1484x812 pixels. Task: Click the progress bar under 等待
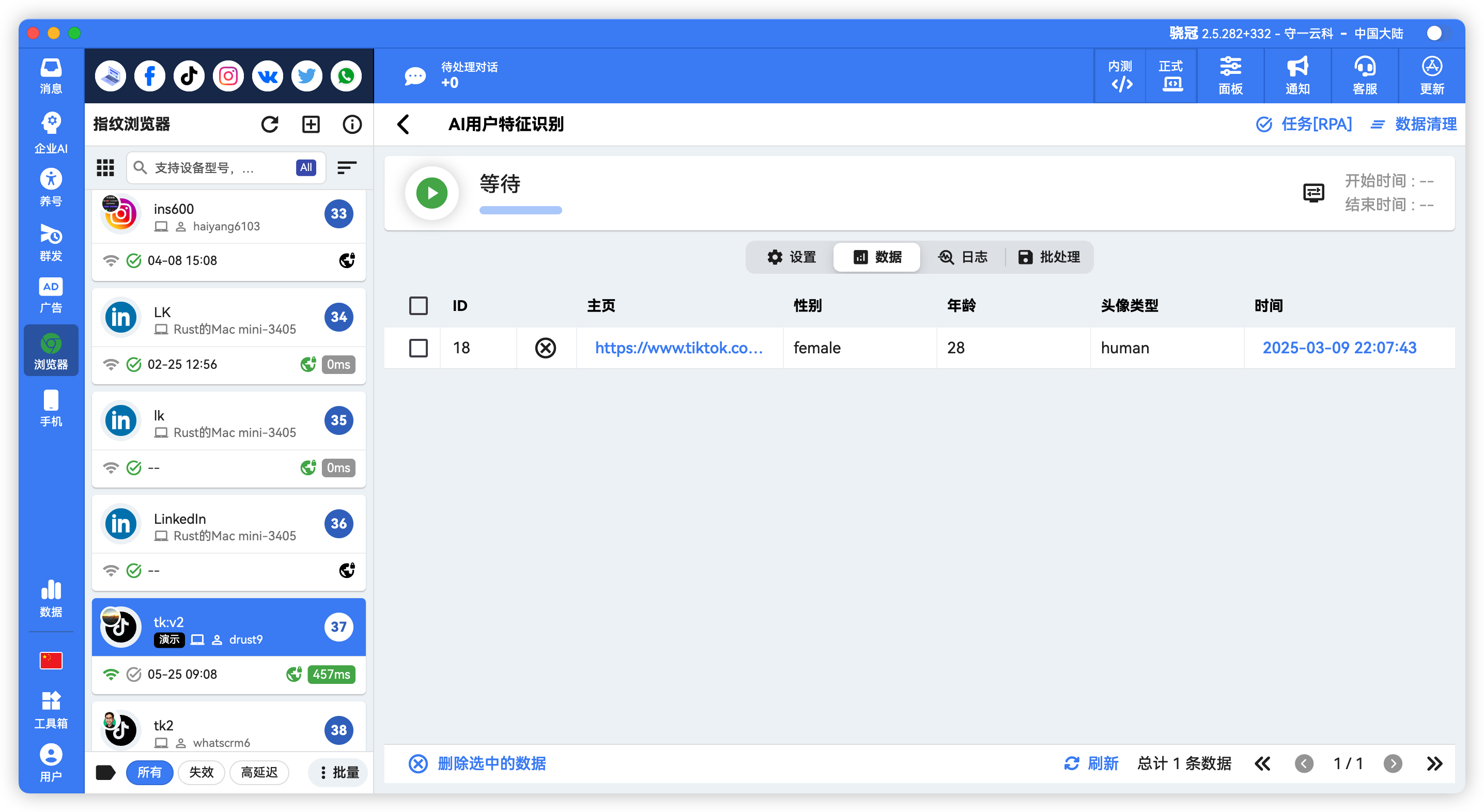pyautogui.click(x=520, y=210)
